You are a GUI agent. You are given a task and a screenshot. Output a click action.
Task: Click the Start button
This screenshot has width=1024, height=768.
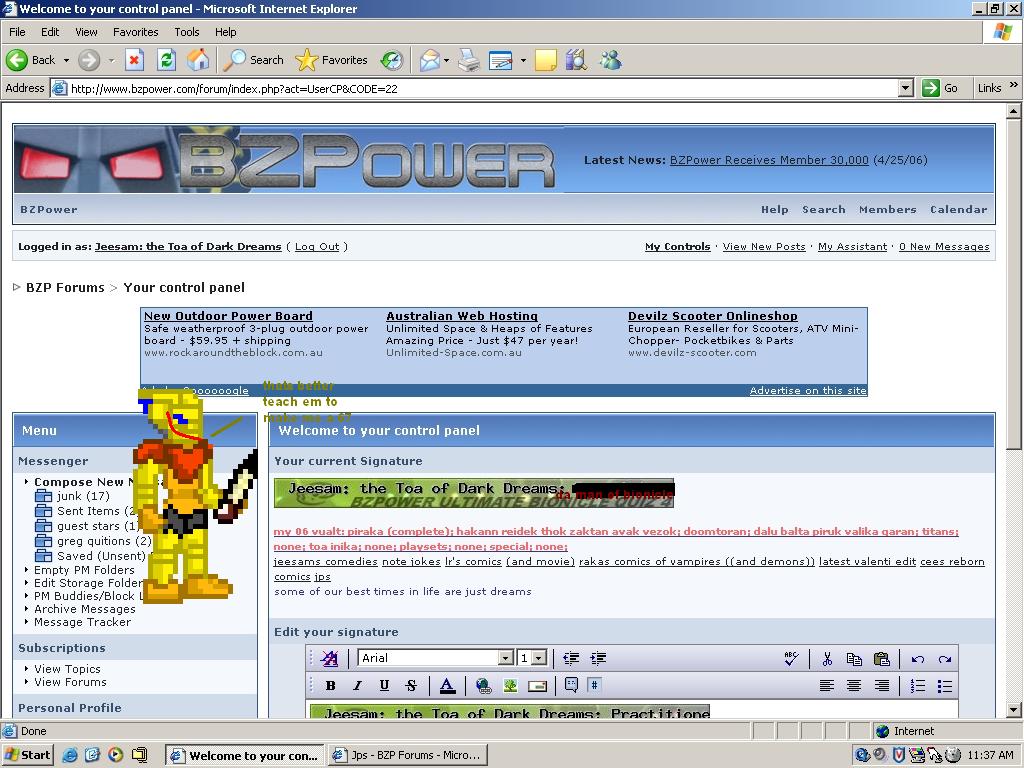point(27,755)
